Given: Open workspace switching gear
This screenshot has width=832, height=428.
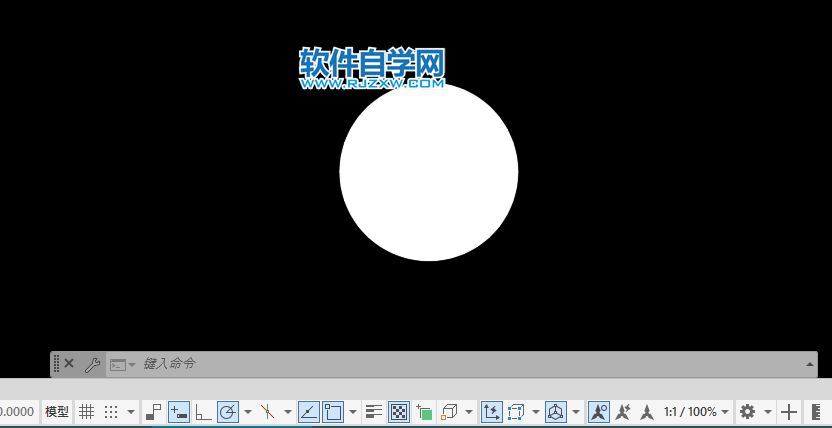Looking at the screenshot, I should point(748,412).
